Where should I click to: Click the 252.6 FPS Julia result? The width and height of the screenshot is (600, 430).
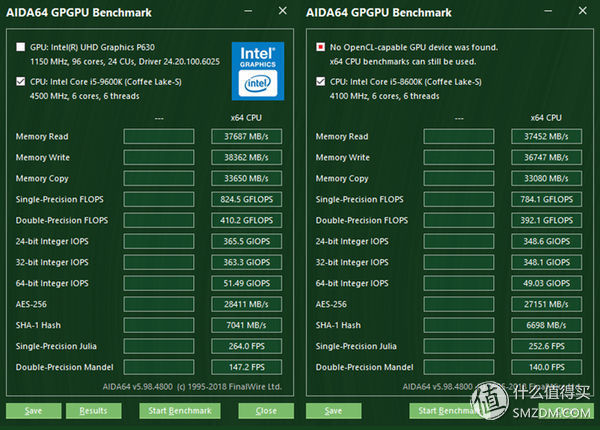546,346
